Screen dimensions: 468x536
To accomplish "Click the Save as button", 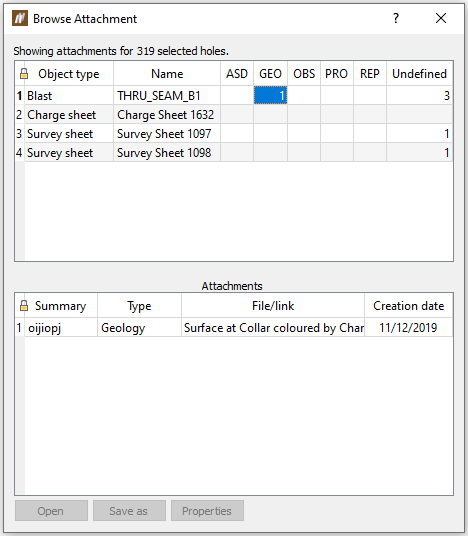I will pos(129,511).
